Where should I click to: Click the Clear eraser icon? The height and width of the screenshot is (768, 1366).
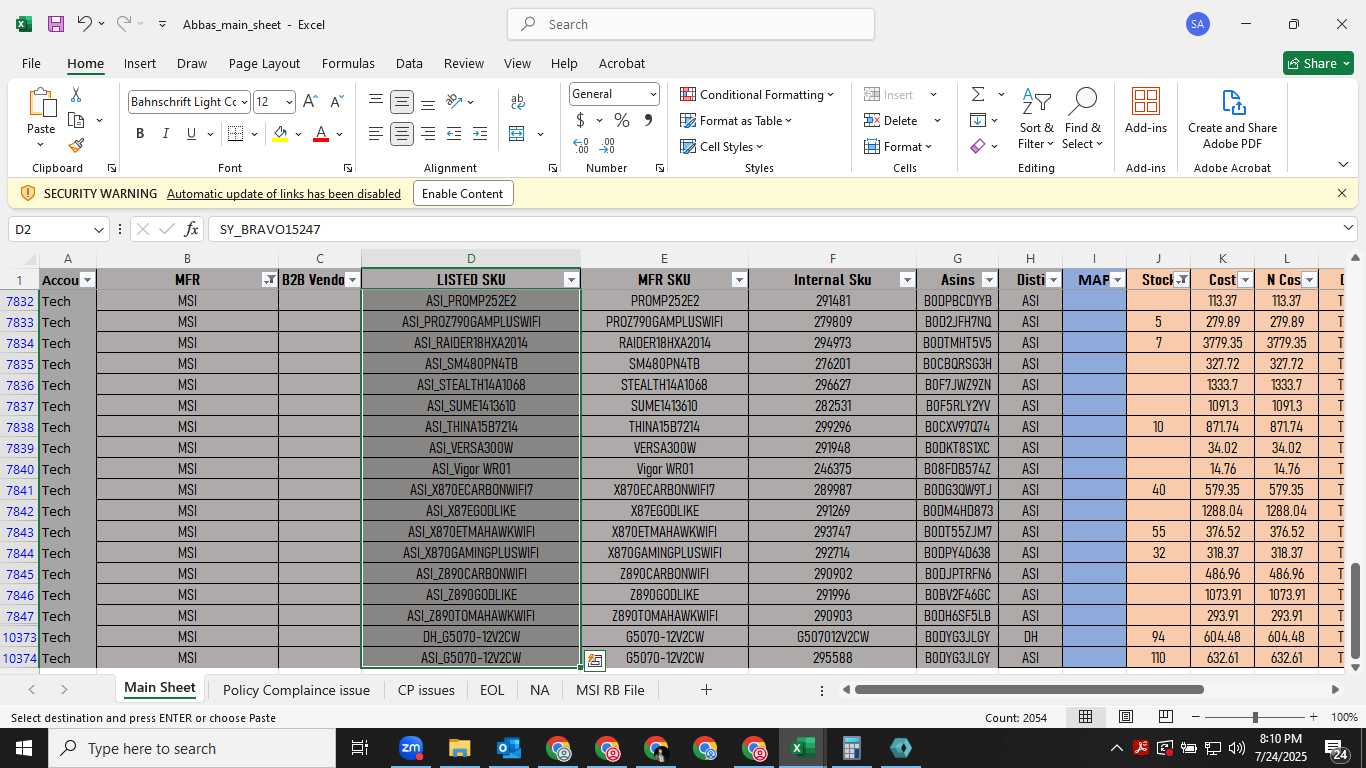(x=977, y=146)
